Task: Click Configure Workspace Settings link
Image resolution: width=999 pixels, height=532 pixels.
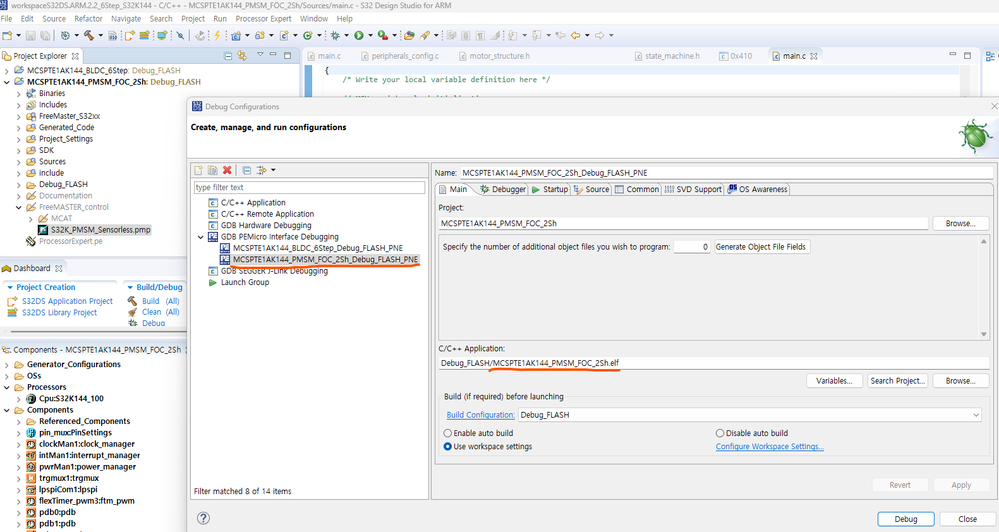Action: click(x=769, y=447)
